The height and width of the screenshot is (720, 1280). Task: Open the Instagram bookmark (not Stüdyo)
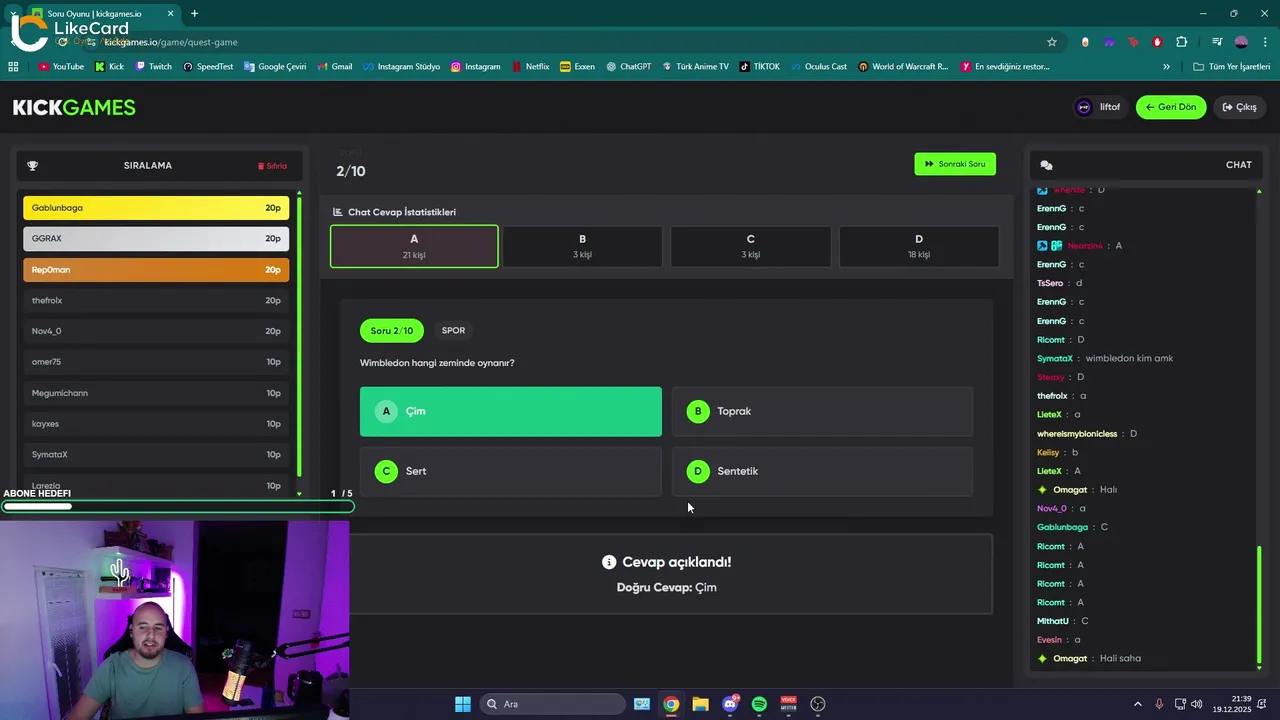(475, 67)
